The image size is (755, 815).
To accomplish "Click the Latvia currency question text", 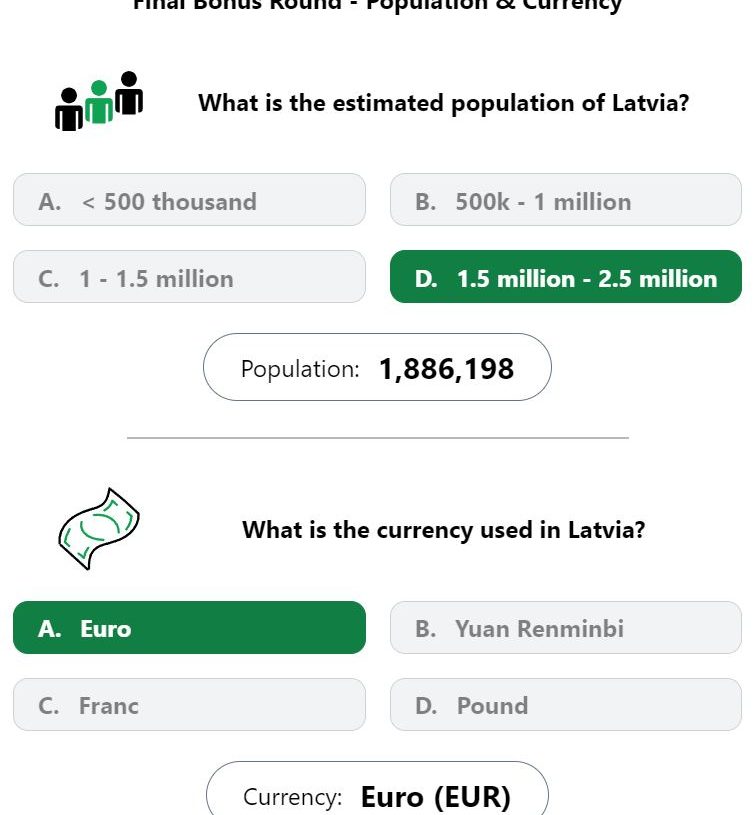I will coord(444,530).
